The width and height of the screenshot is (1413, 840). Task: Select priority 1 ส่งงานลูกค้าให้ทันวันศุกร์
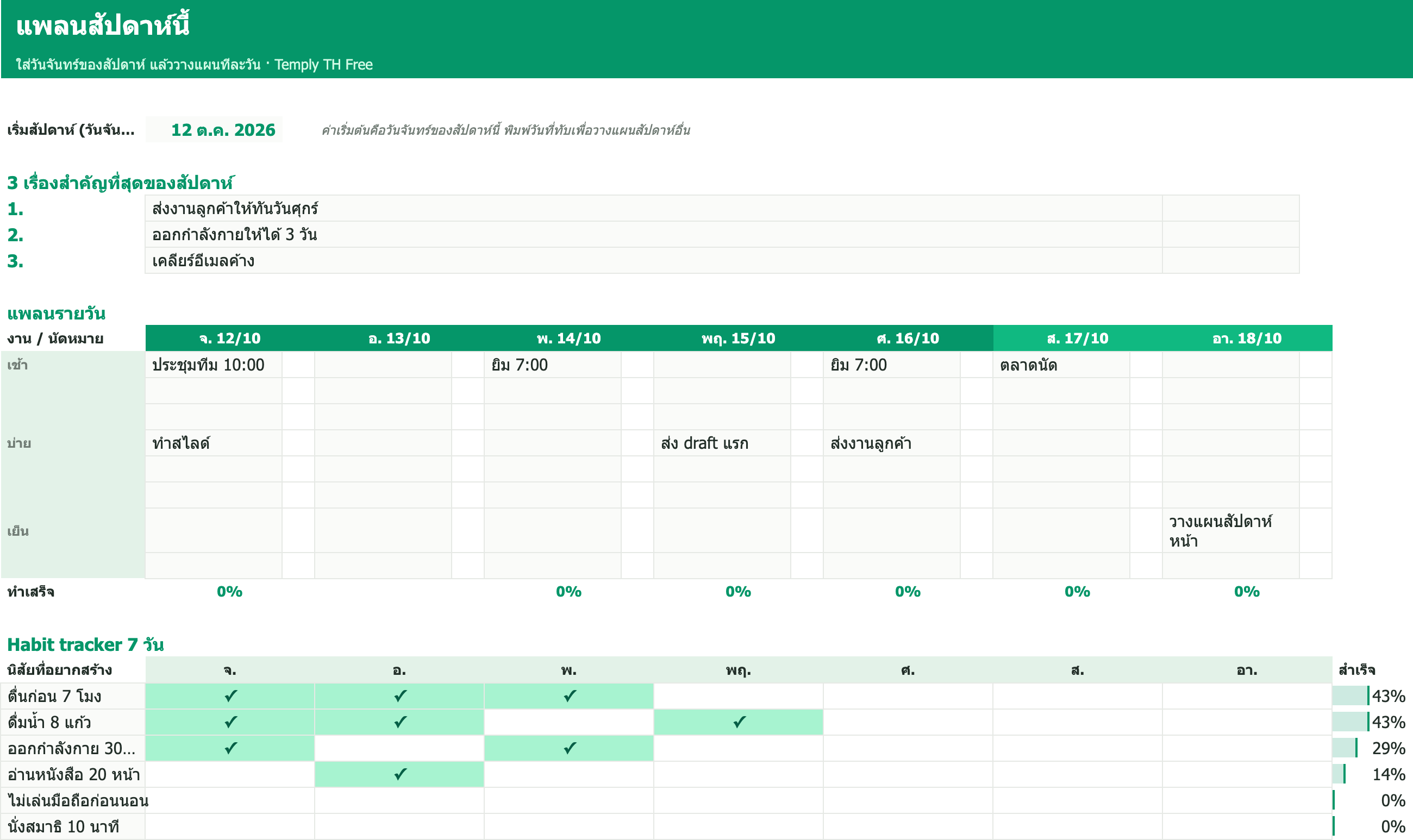click(653, 208)
